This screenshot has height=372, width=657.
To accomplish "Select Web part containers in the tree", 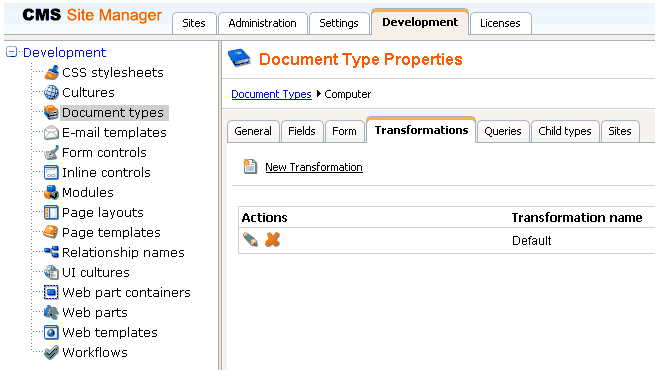I will coord(126,292).
